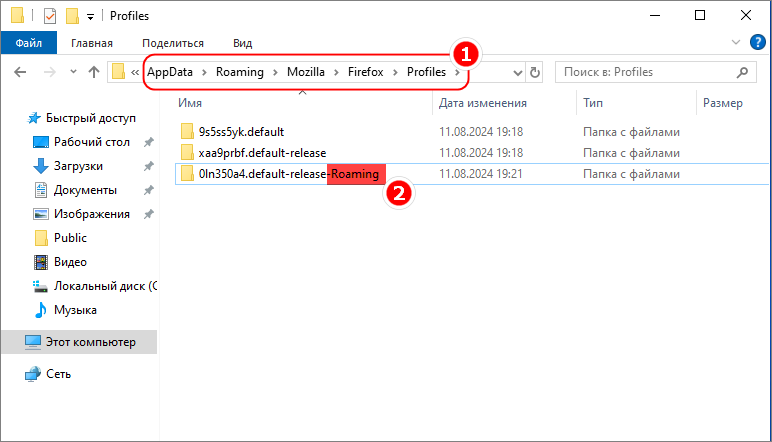Click the search magnifier icon
The height and width of the screenshot is (442, 772).
click(x=742, y=72)
